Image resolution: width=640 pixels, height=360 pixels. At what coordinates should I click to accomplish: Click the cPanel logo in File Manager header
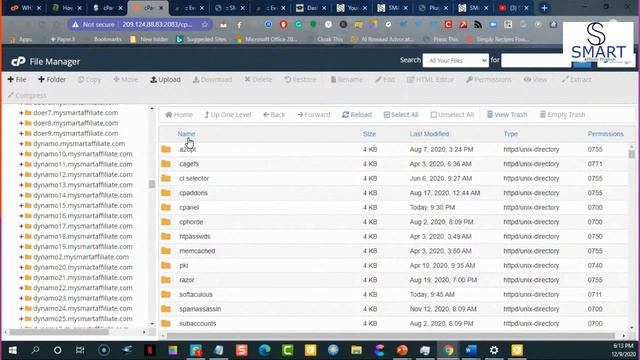[18, 62]
